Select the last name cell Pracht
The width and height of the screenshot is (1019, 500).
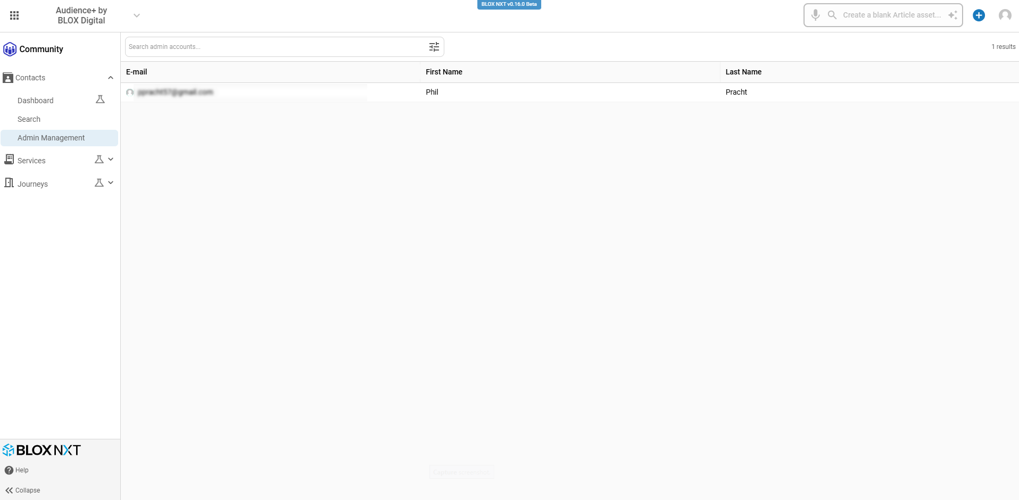tap(736, 92)
